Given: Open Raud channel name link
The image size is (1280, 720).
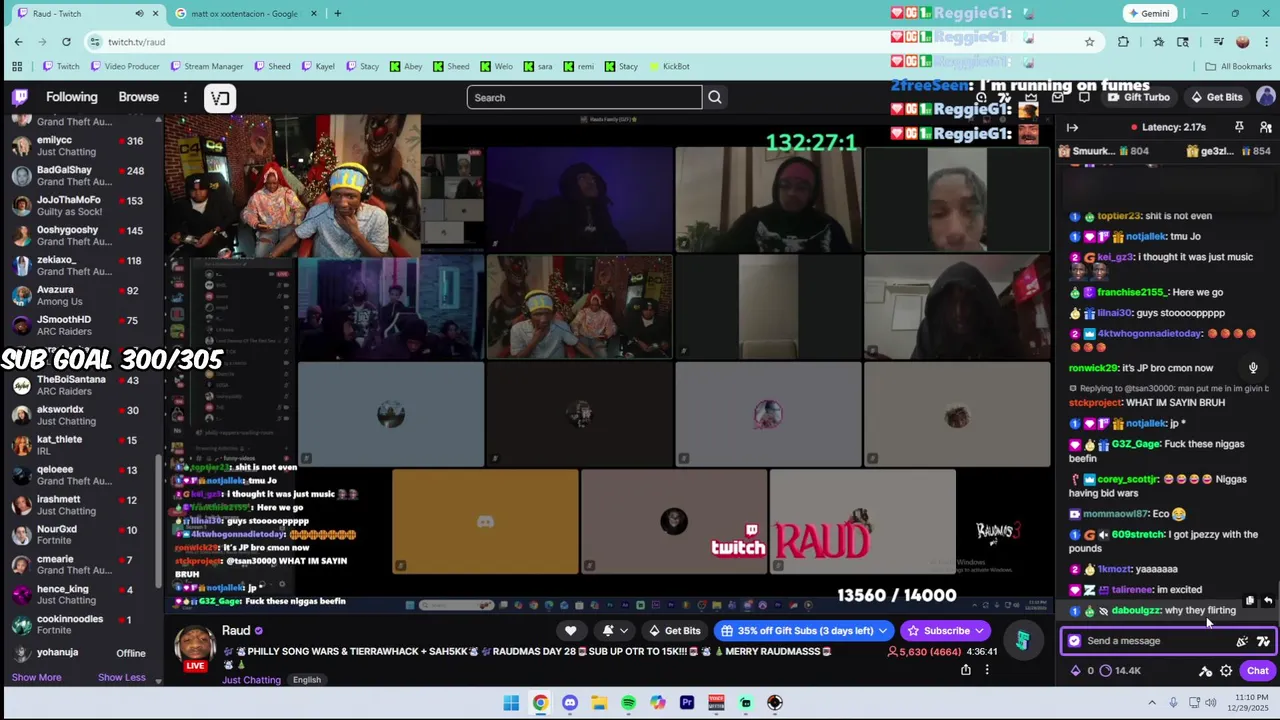Looking at the screenshot, I should coord(236,630).
